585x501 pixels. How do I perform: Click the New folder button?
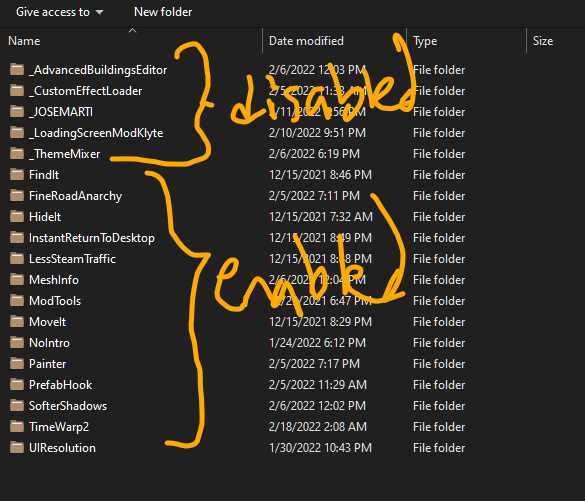point(163,12)
